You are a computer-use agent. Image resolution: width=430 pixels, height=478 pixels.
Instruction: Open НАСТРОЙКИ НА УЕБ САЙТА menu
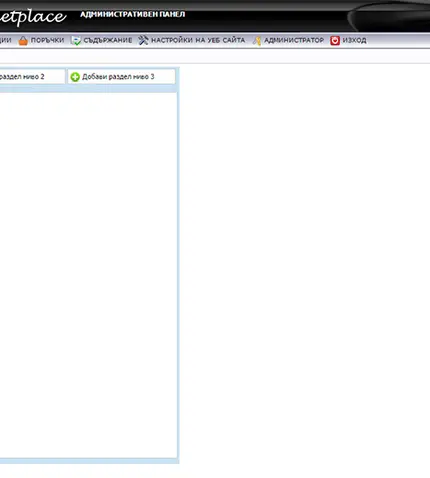tap(198, 40)
